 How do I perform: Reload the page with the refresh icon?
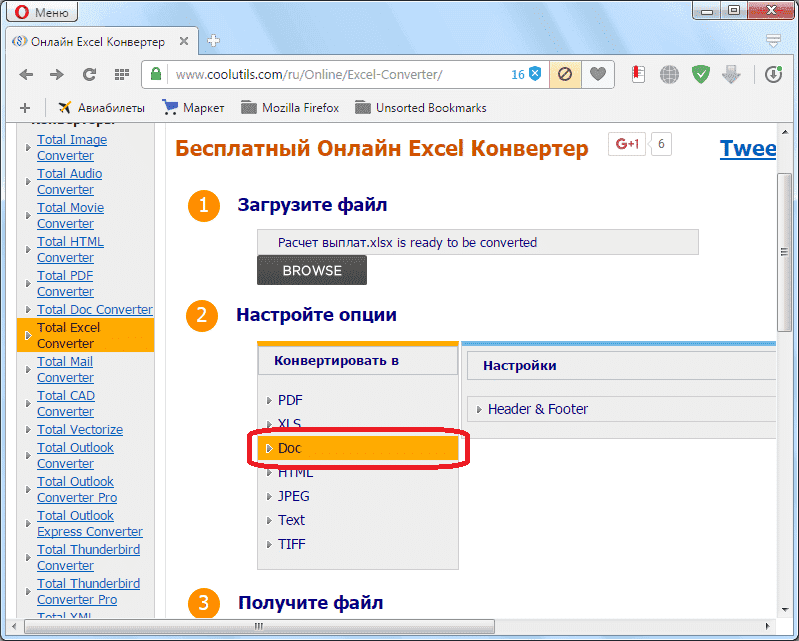(x=89, y=74)
